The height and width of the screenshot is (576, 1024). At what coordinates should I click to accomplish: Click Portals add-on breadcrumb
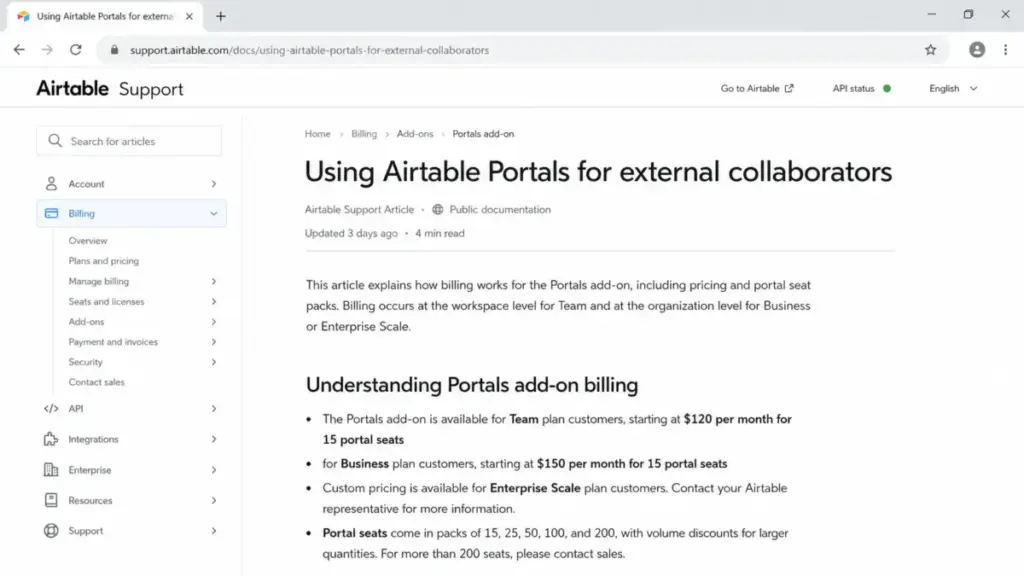483,134
